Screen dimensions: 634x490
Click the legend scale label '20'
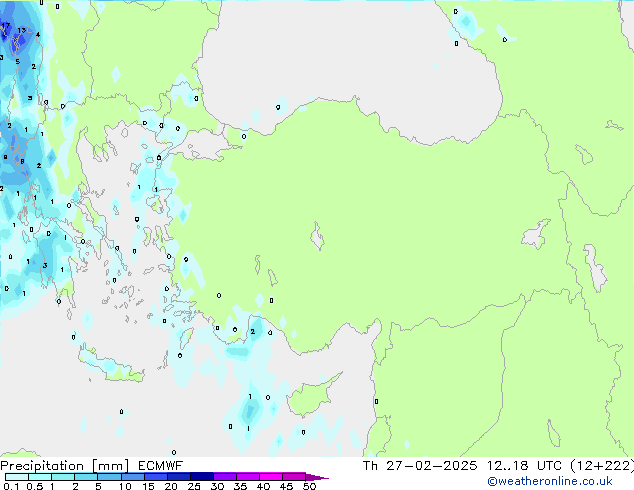pos(171,486)
